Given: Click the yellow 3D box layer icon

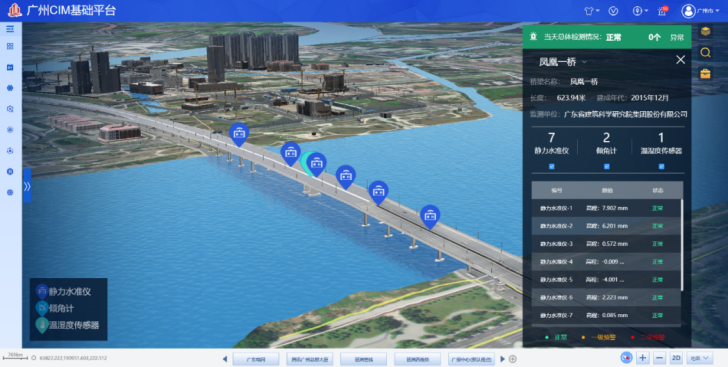Looking at the screenshot, I should pyautogui.click(x=705, y=31).
